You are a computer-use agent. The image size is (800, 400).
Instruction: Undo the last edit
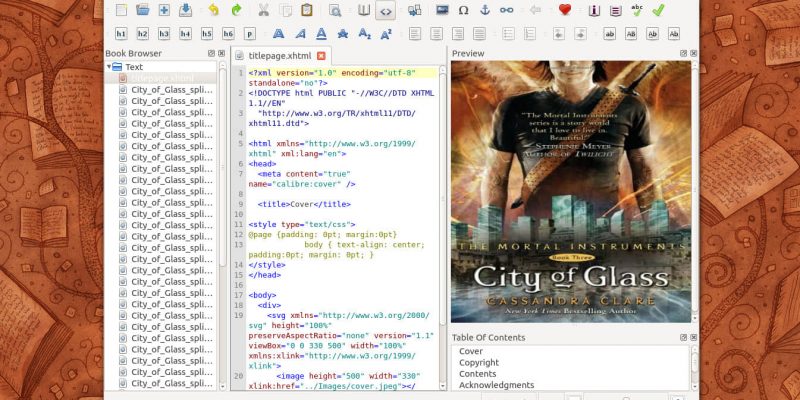[214, 10]
